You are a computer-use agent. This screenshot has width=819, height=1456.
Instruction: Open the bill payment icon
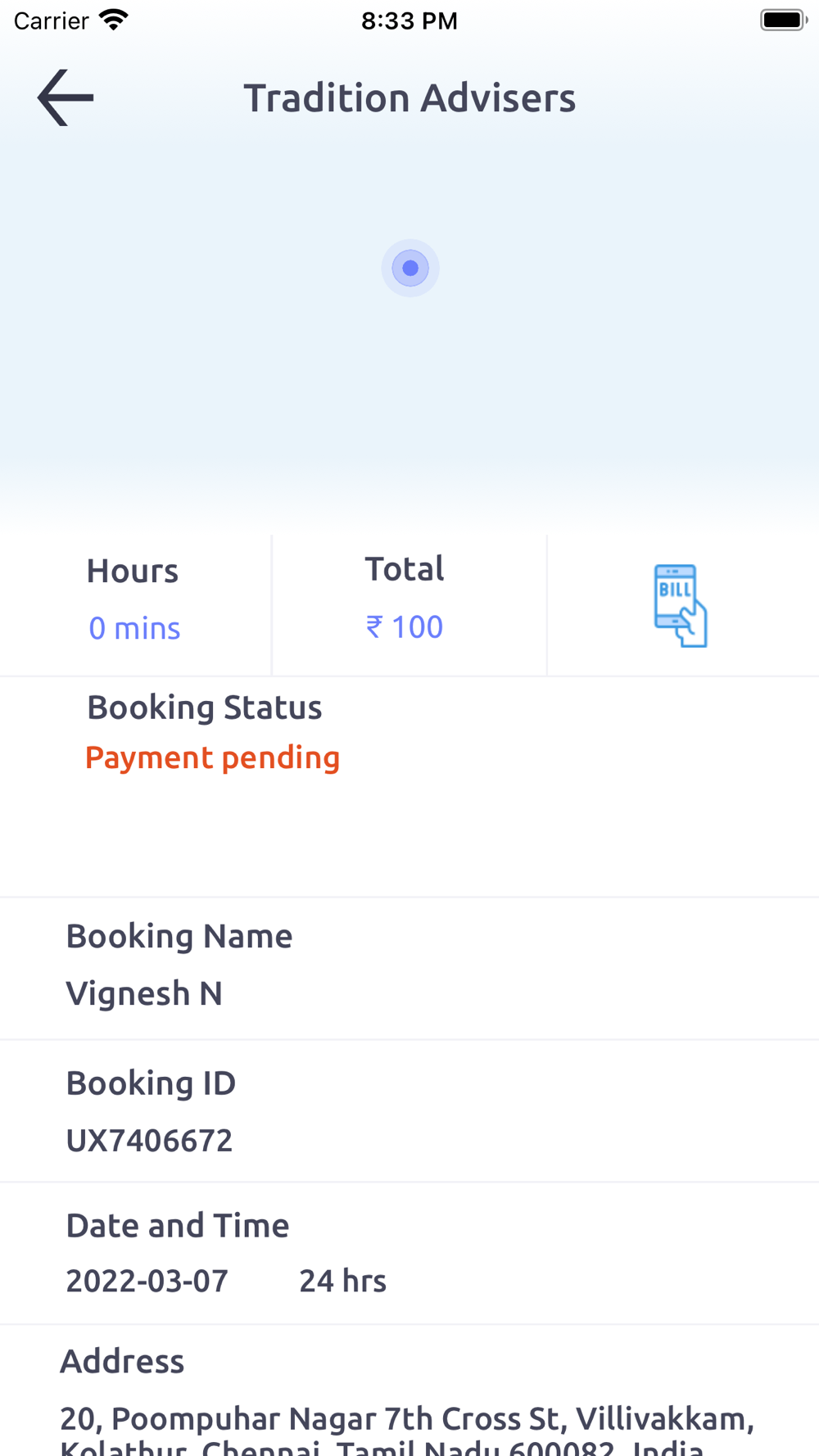681,605
